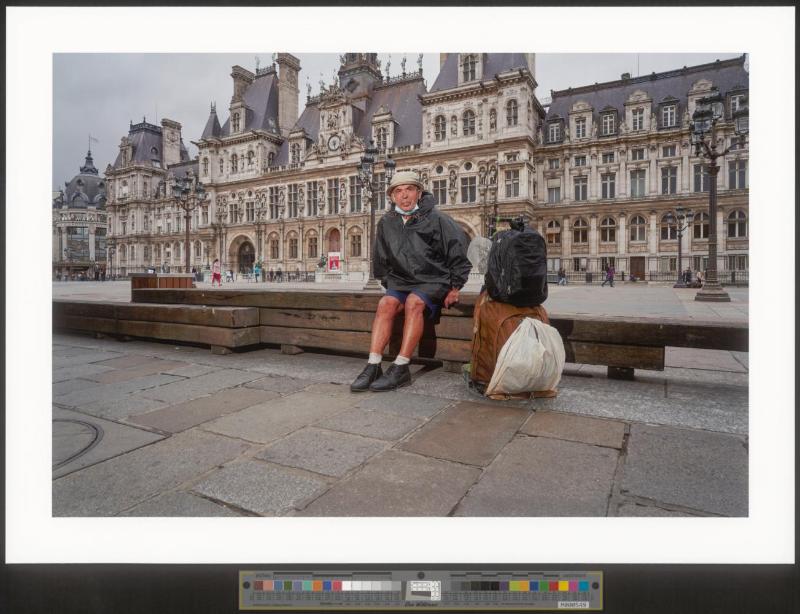Select the red poster near the building entrance
The width and height of the screenshot is (800, 614).
point(333,262)
